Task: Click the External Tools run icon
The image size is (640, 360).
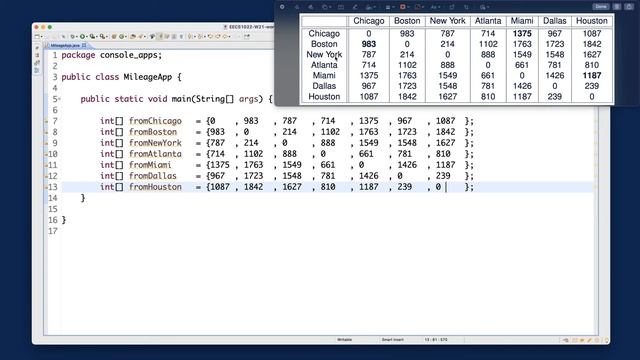Action: (x=102, y=37)
